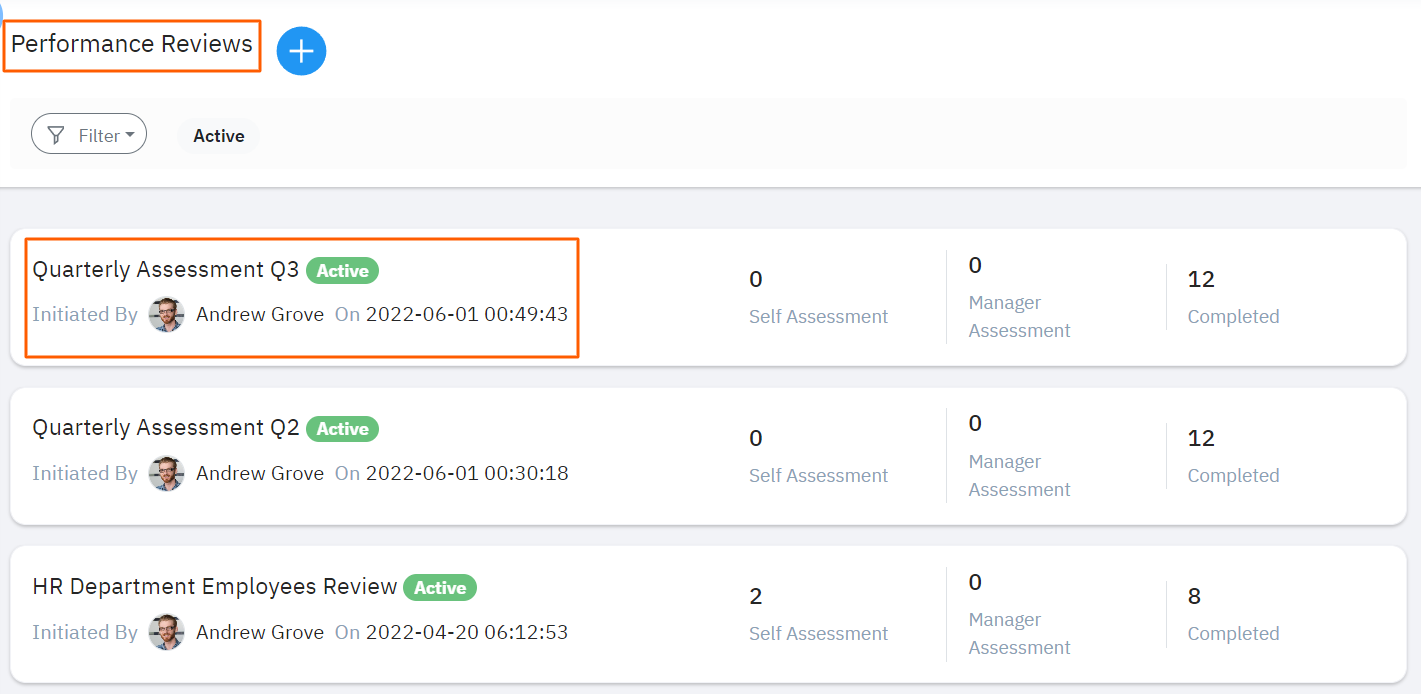Click the blue plus add review button
Image resolution: width=1421 pixels, height=694 pixels.
coord(301,50)
